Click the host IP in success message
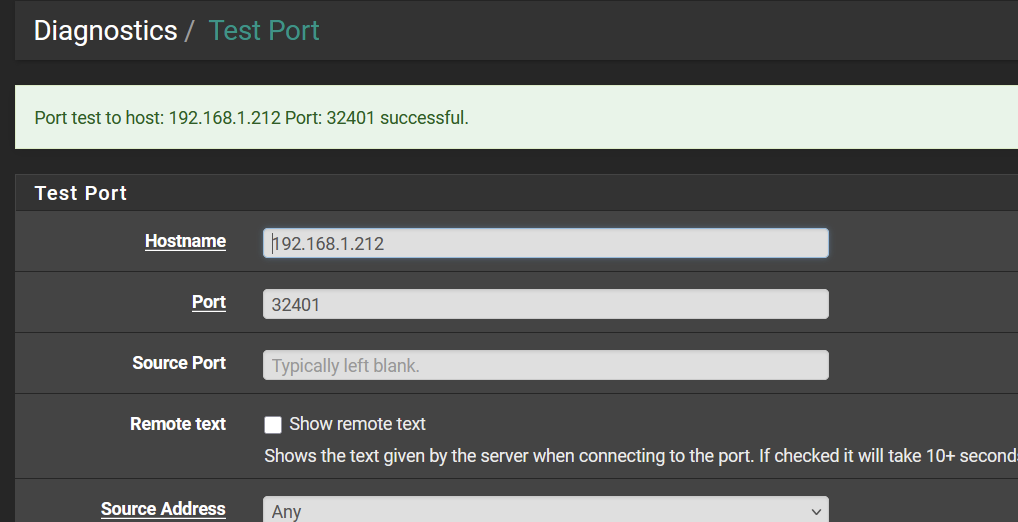1018x522 pixels. (x=225, y=118)
